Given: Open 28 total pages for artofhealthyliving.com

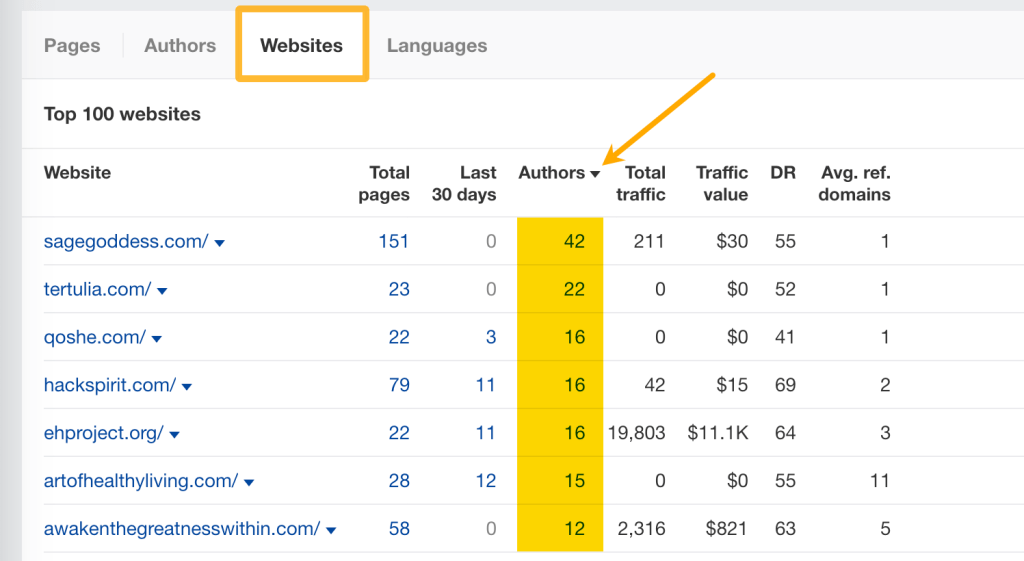Looking at the screenshot, I should coord(399,481).
